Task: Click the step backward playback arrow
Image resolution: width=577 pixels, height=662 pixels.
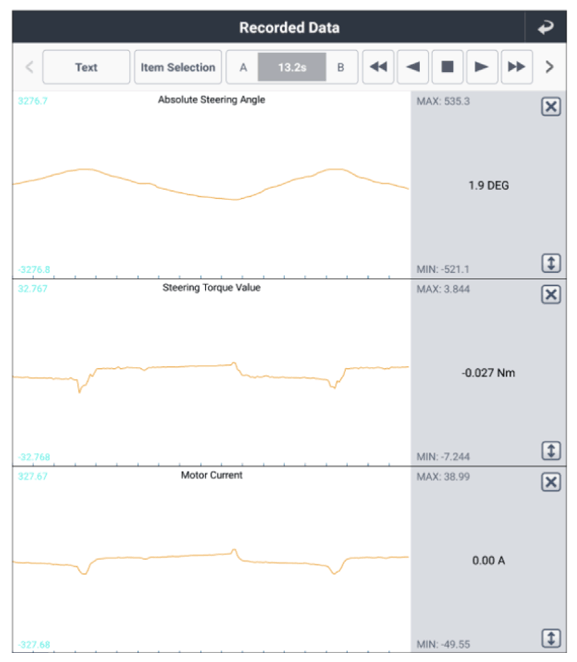Action: [x=413, y=67]
